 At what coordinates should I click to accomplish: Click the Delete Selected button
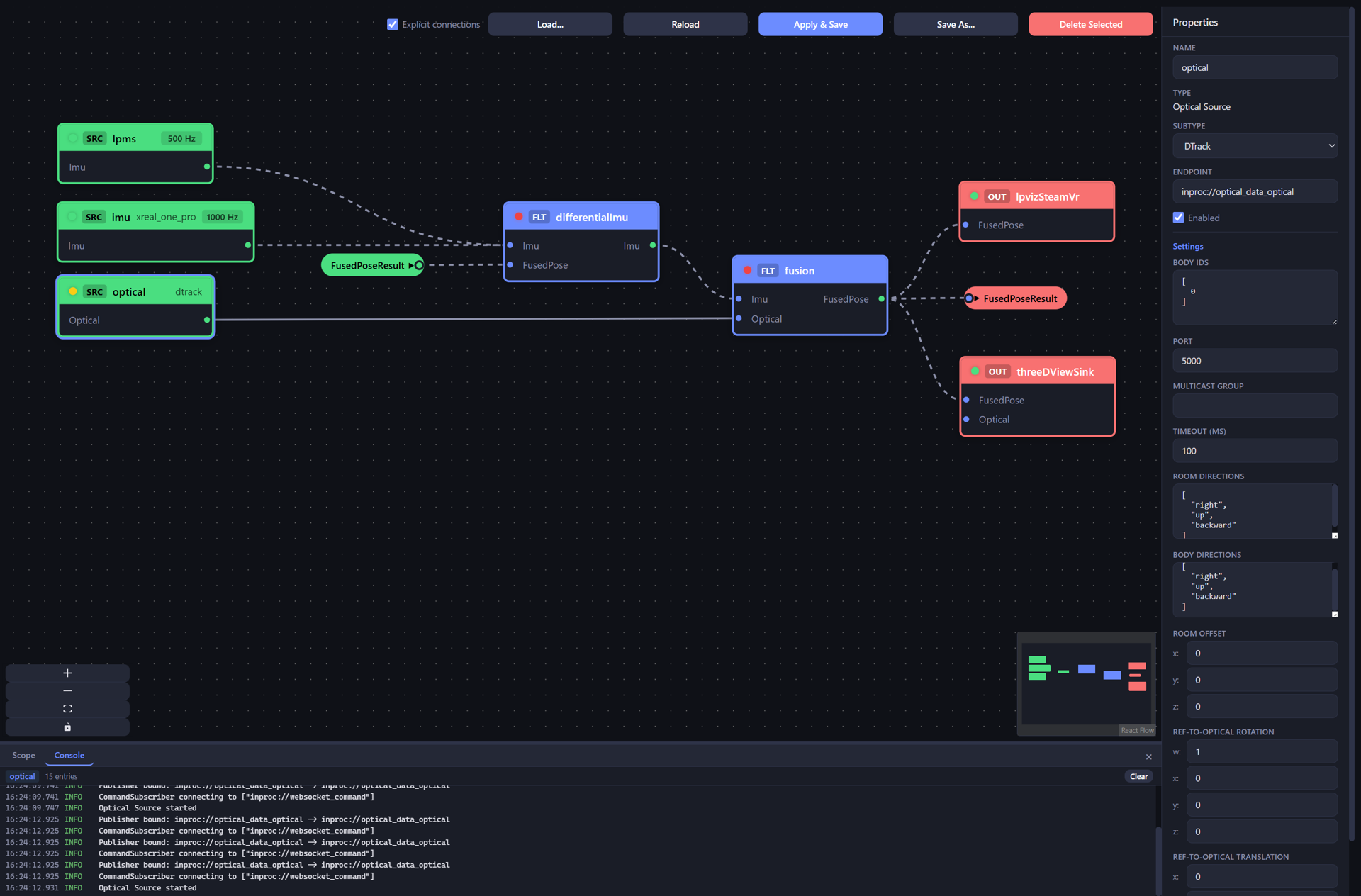(1091, 24)
